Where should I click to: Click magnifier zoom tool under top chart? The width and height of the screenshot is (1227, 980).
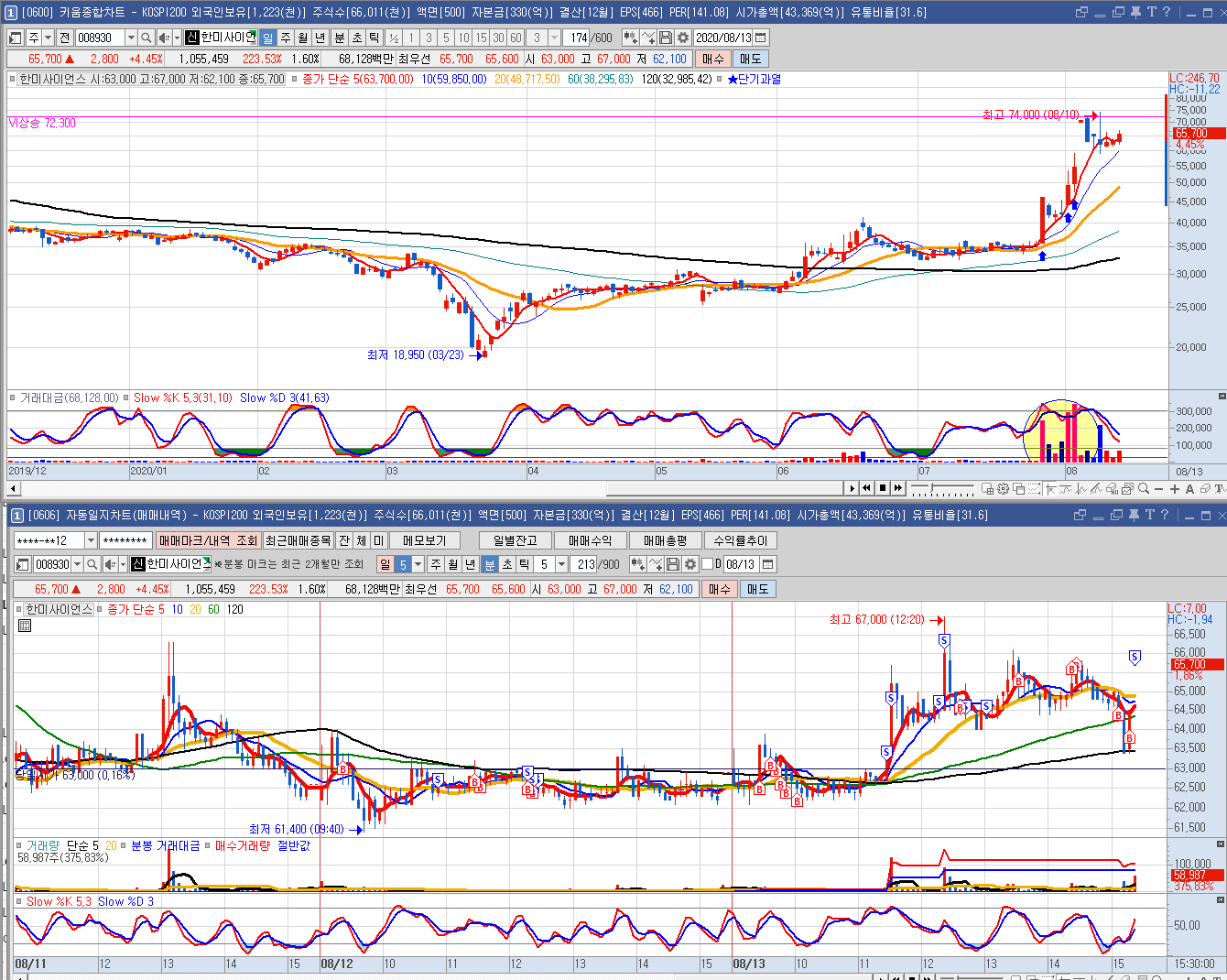coord(1144,488)
